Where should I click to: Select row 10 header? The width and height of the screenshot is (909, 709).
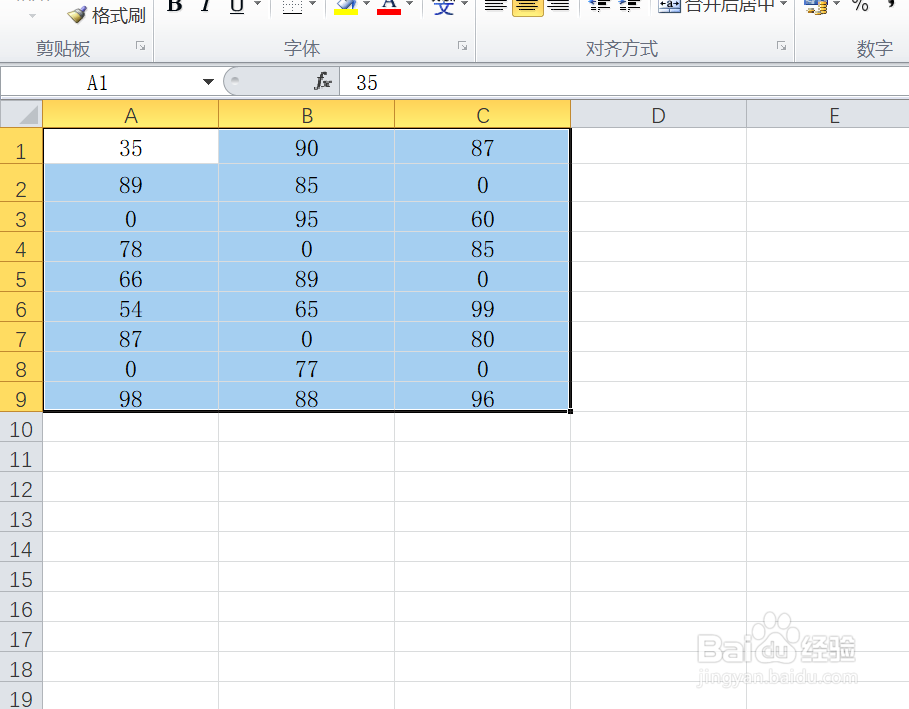(21, 428)
